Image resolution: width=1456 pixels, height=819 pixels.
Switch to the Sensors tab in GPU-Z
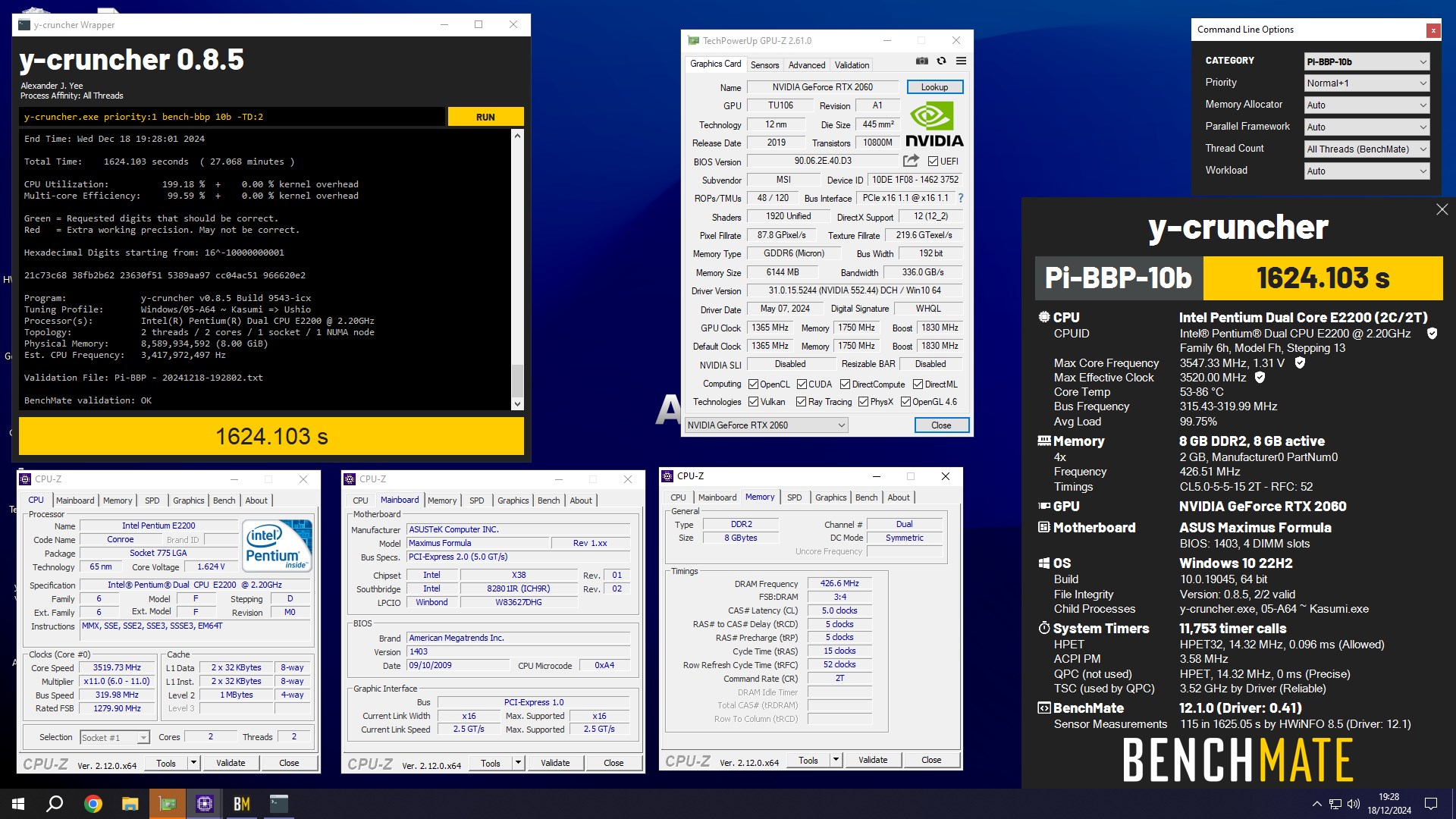[764, 65]
